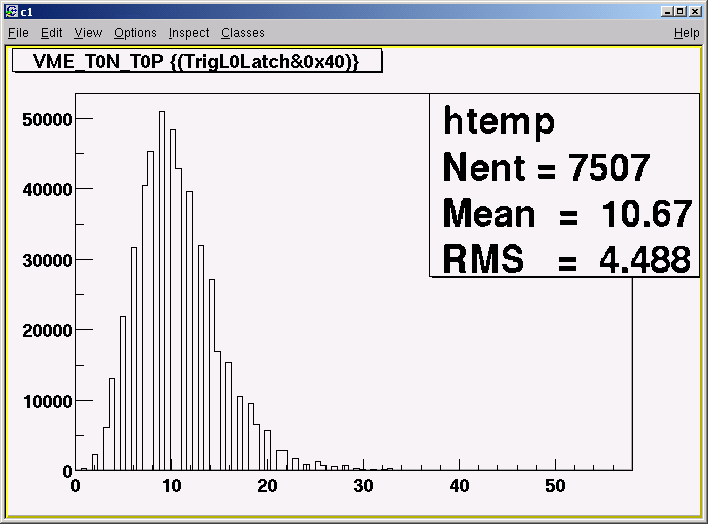
Task: Click the 10000 y-axis label
Action: pyautogui.click(x=47, y=402)
